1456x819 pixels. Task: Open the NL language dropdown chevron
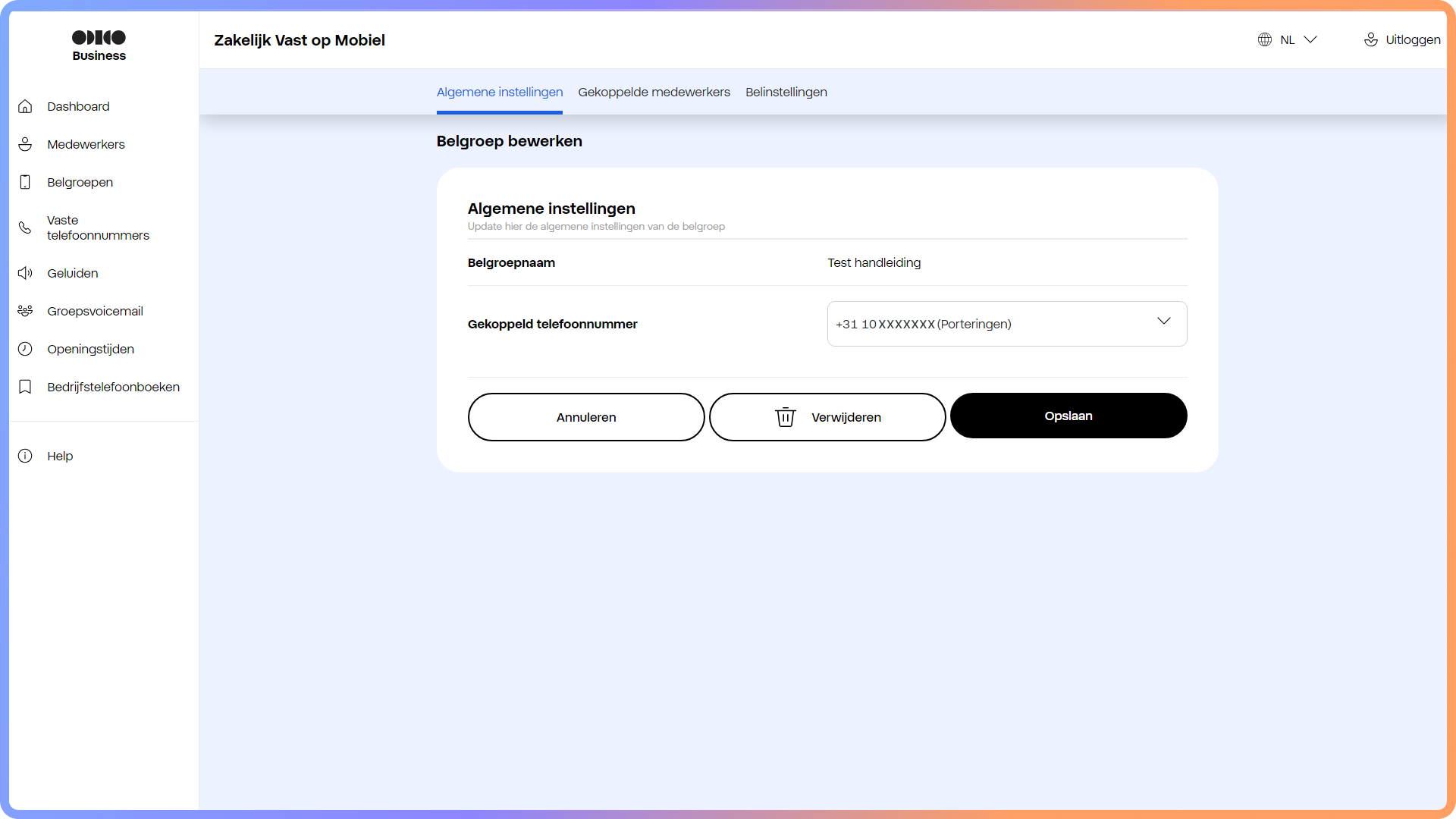(1310, 39)
